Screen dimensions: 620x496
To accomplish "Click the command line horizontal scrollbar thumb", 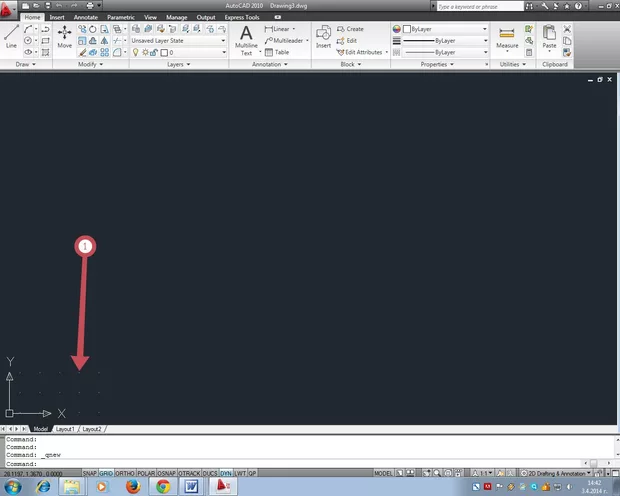I will (x=594, y=463).
